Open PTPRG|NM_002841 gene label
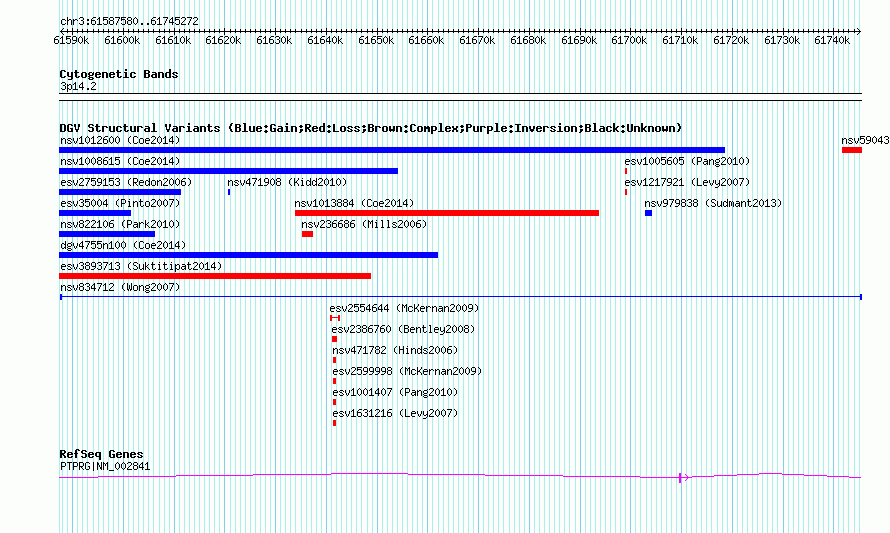890x533 pixels. 105,467
